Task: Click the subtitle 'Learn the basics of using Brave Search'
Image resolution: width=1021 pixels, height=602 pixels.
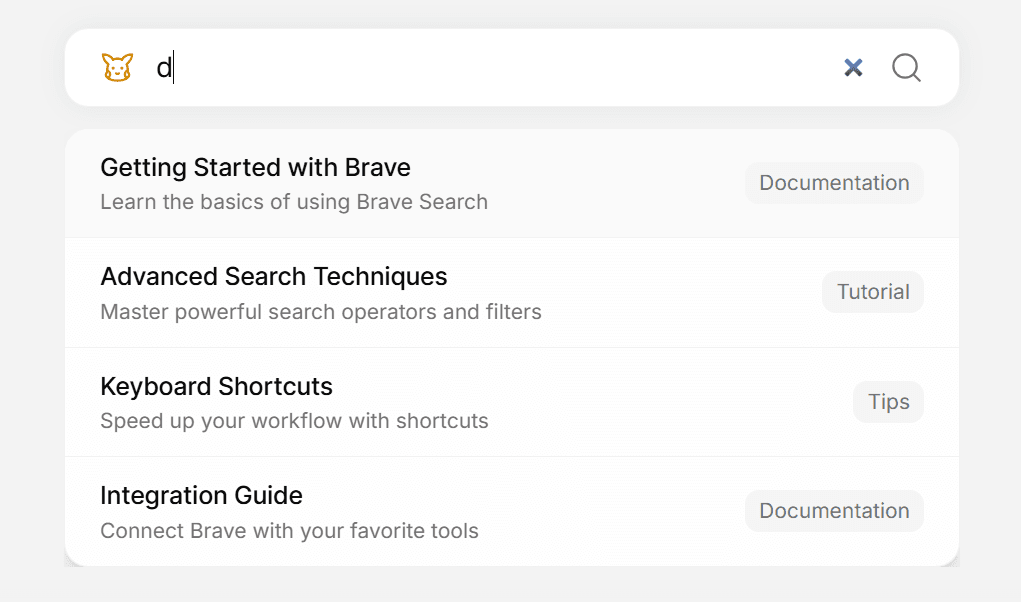Action: point(293,202)
